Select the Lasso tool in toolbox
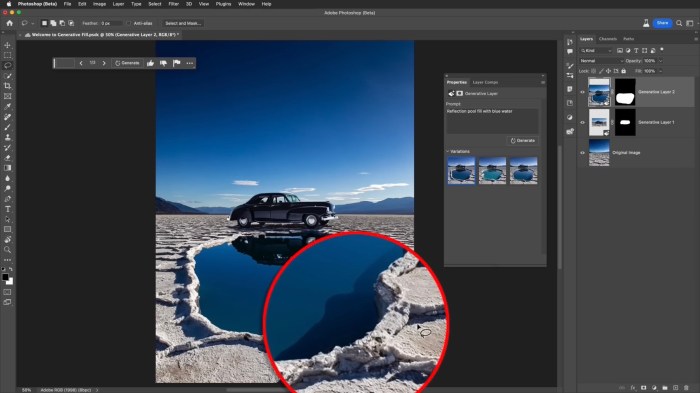 click(x=8, y=66)
